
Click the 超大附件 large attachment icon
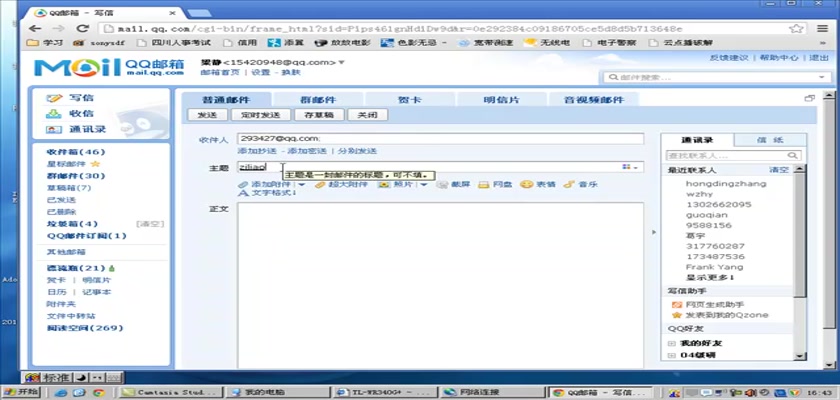click(320, 184)
